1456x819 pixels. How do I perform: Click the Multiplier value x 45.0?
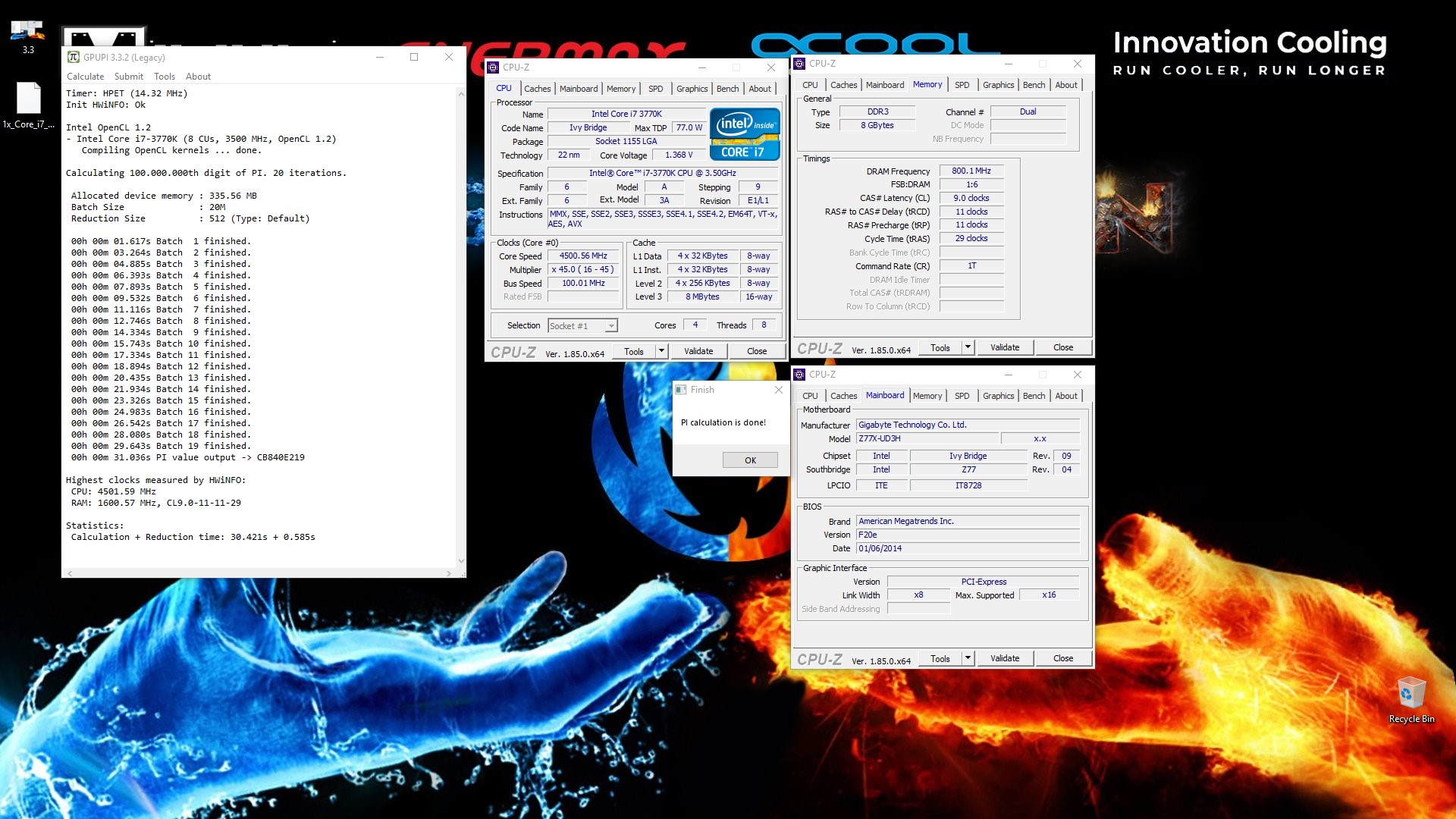click(583, 270)
